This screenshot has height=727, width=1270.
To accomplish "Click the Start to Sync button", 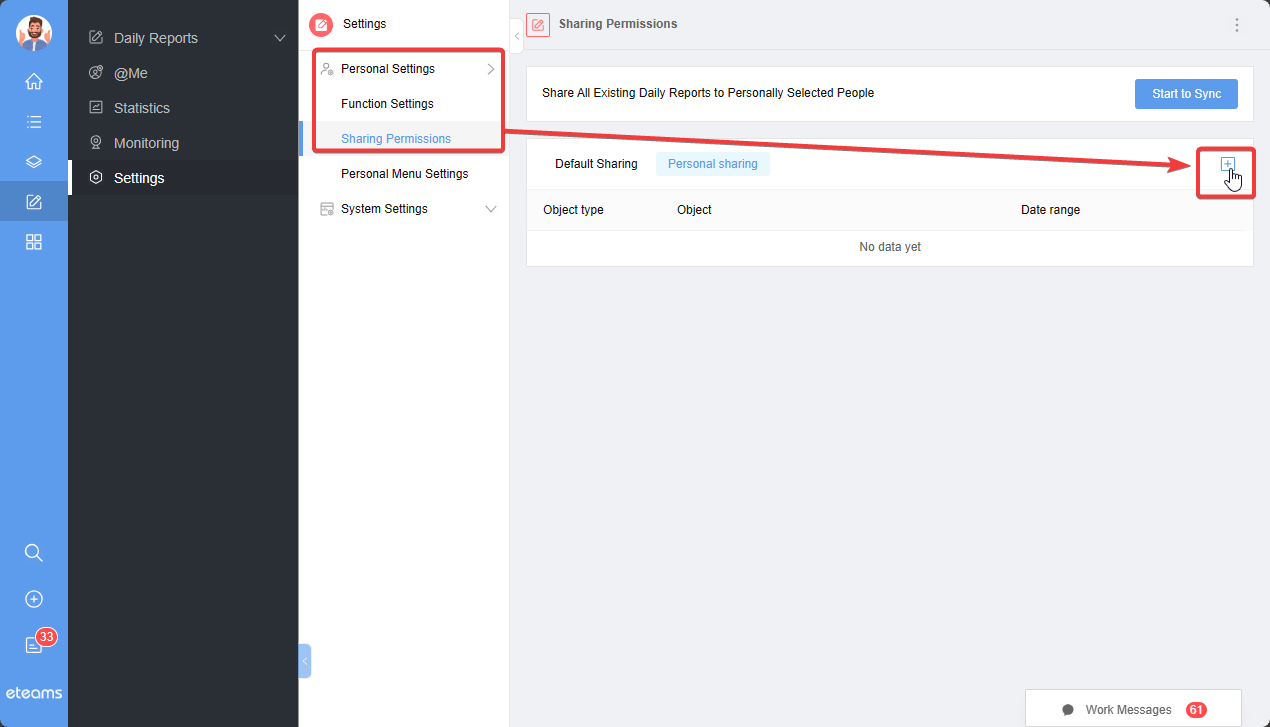I will (1186, 94).
